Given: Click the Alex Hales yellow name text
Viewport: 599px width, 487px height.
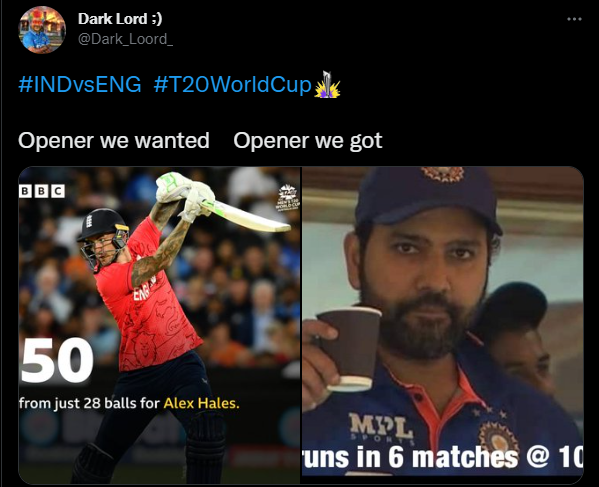Looking at the screenshot, I should (x=202, y=403).
